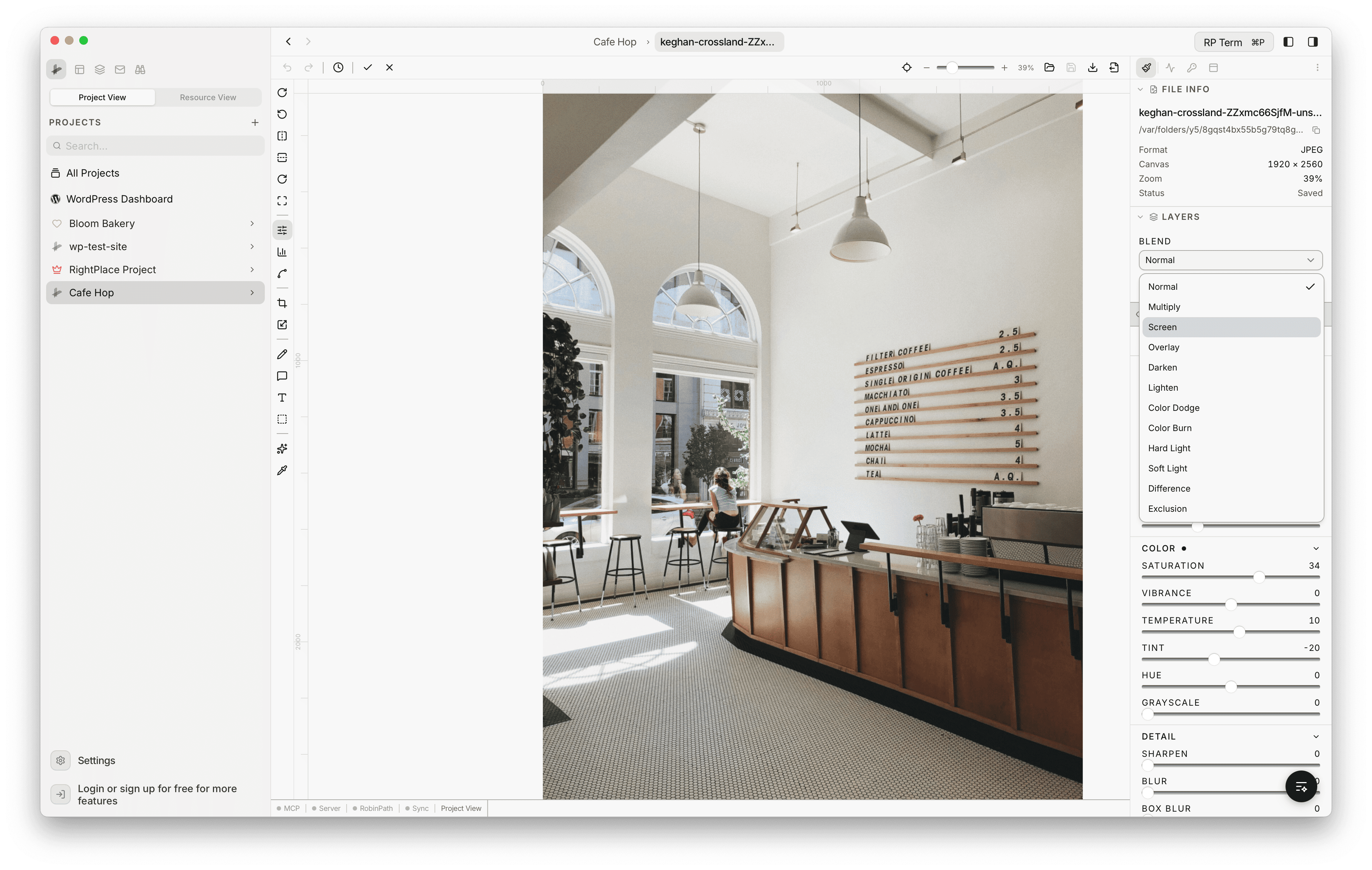
Task: Switch to the Resource View tab
Action: coord(208,97)
